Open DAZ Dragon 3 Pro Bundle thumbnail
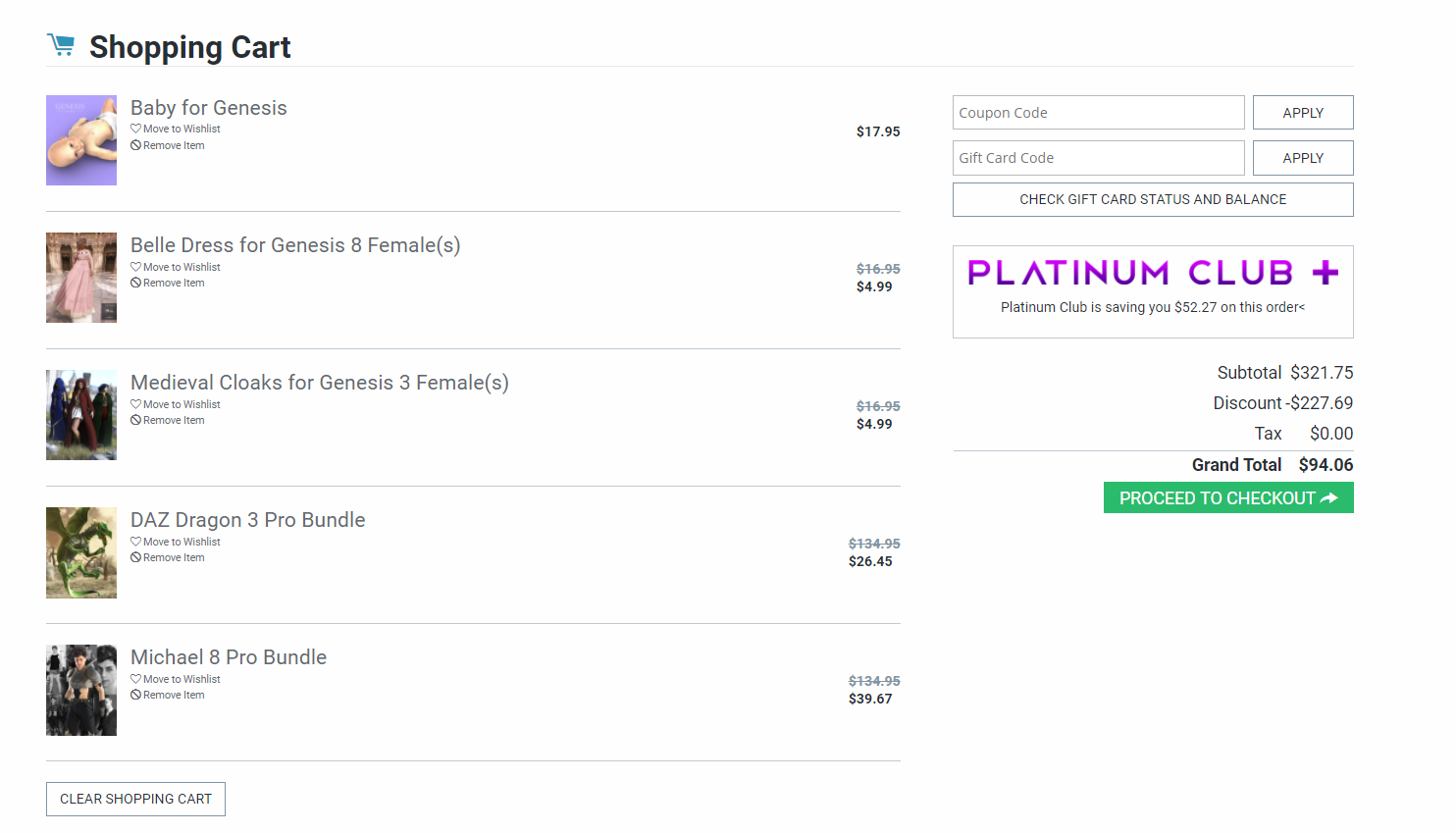1456x833 pixels. [x=81, y=552]
